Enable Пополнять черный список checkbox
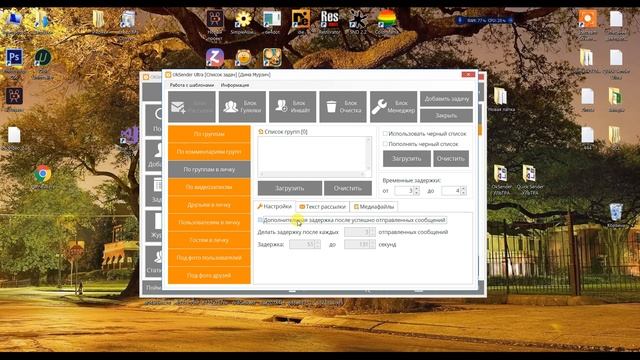Viewport: 640px width, 360px height. coord(385,144)
